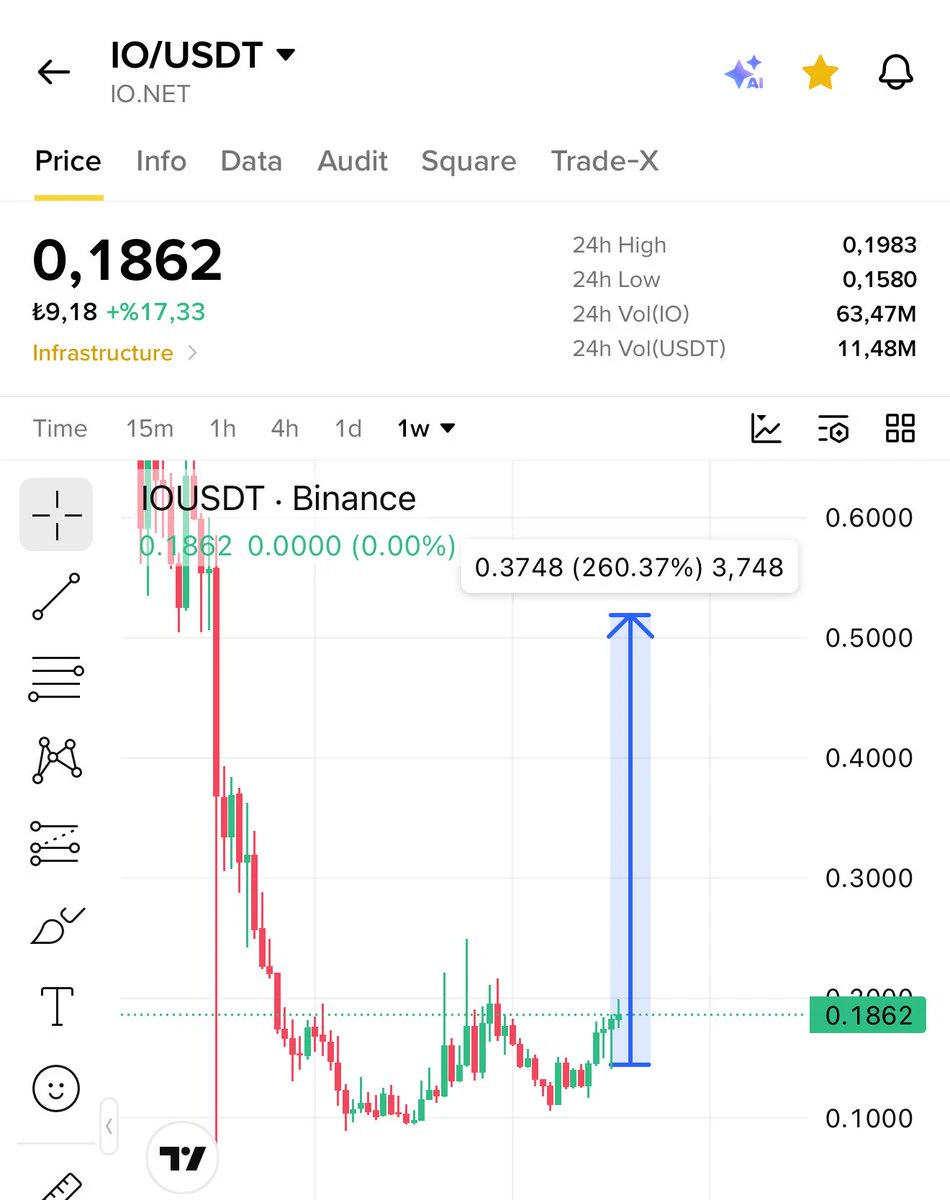Select the trend line drawing tool

(56, 597)
